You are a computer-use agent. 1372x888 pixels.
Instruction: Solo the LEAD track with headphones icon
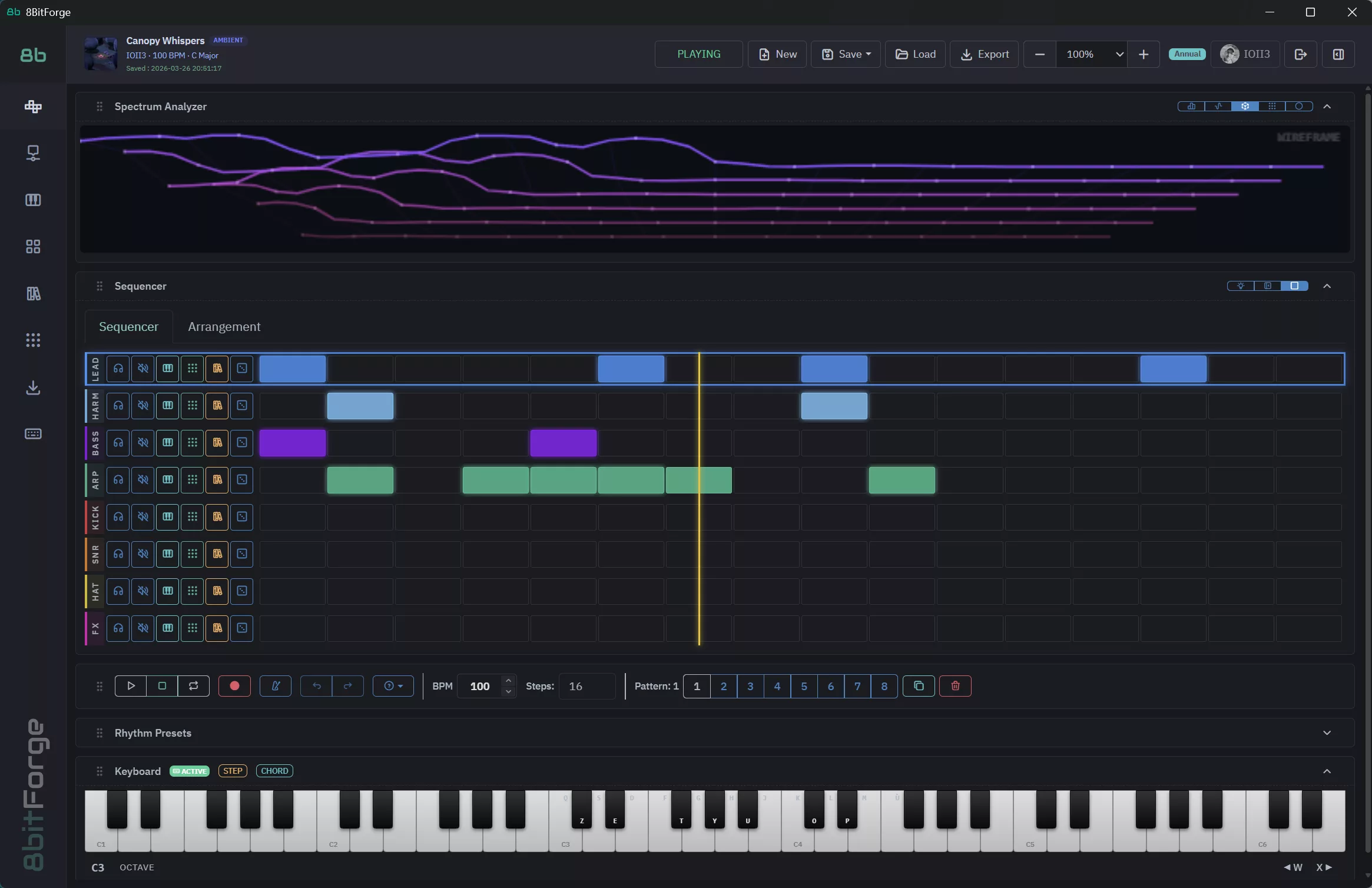coord(118,369)
